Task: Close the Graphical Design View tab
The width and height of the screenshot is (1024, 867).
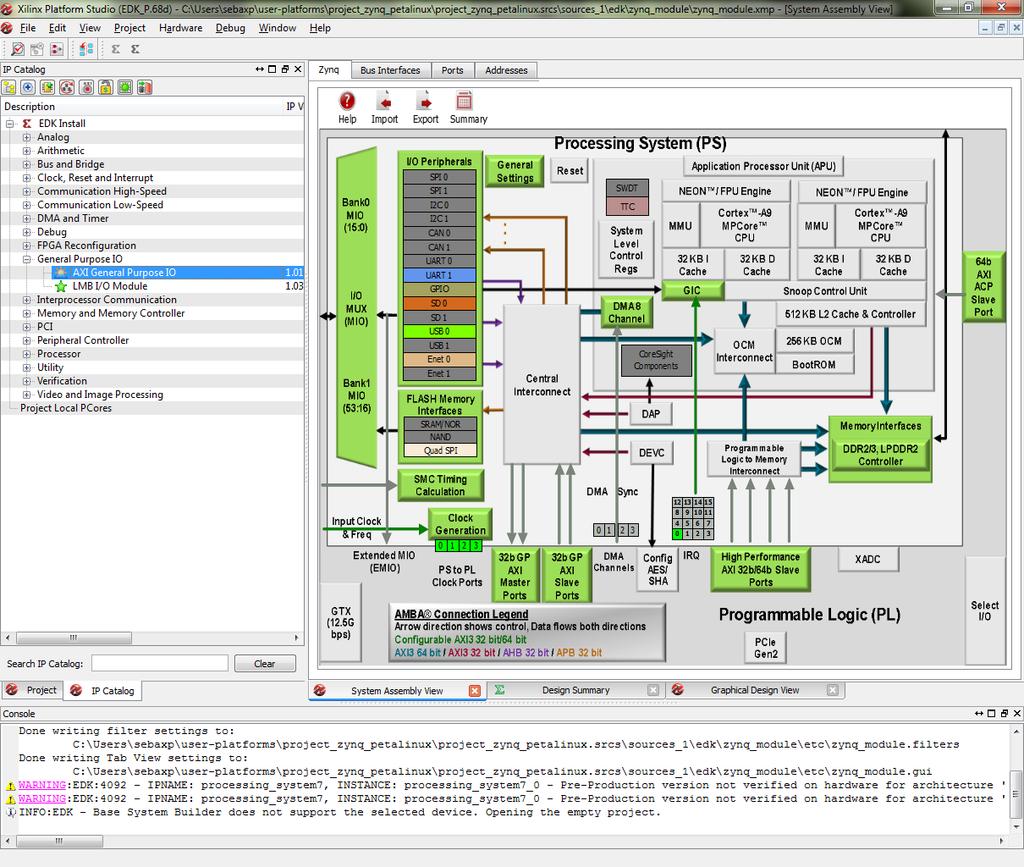Action: 833,690
